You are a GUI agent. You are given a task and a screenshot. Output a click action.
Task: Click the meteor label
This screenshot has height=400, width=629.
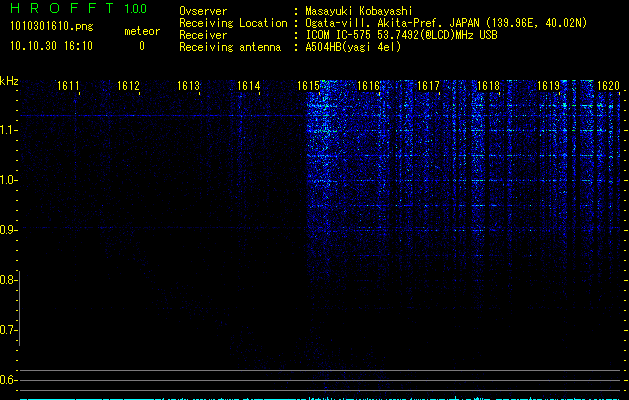tap(142, 31)
